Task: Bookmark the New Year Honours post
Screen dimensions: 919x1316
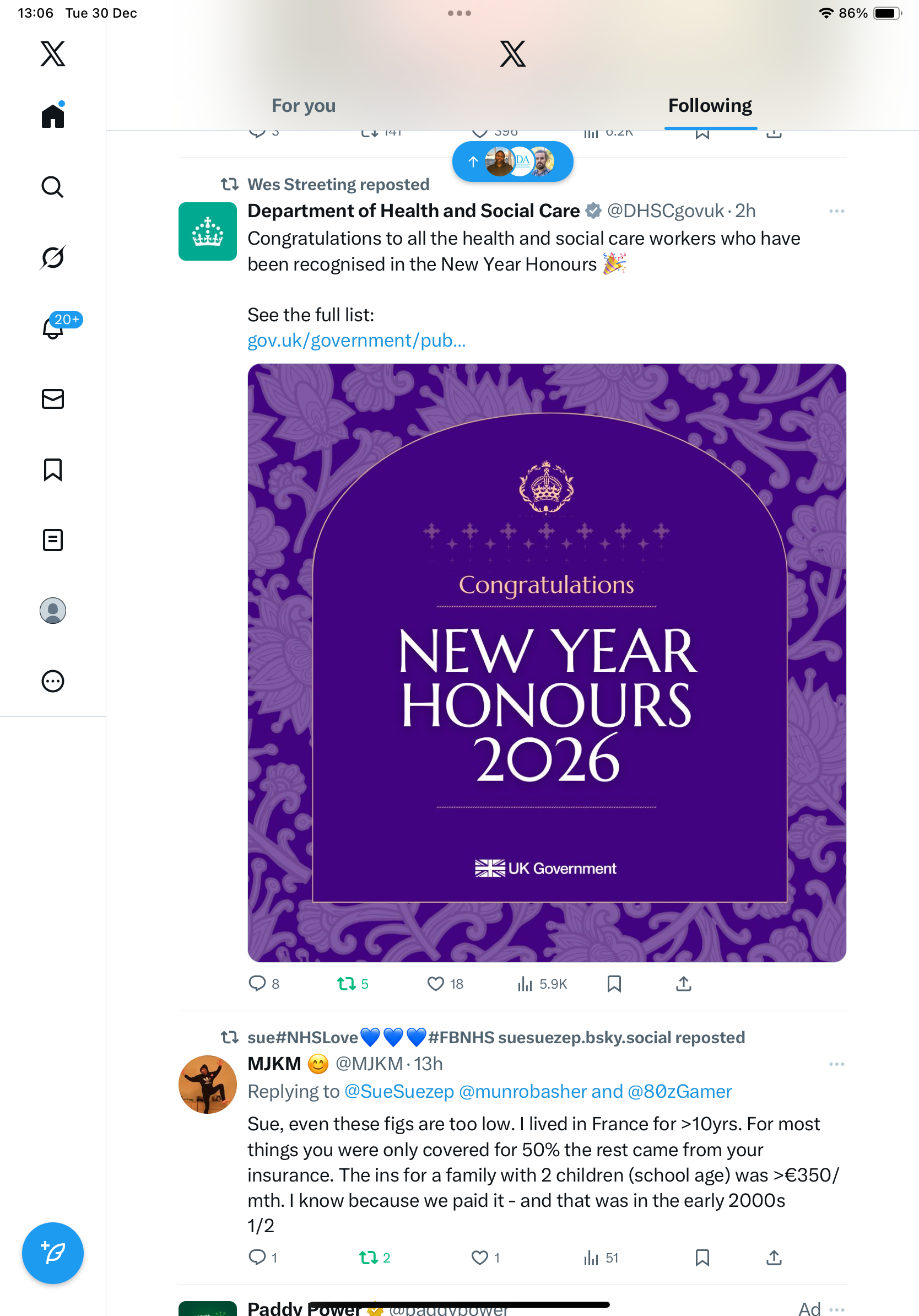Action: [614, 984]
